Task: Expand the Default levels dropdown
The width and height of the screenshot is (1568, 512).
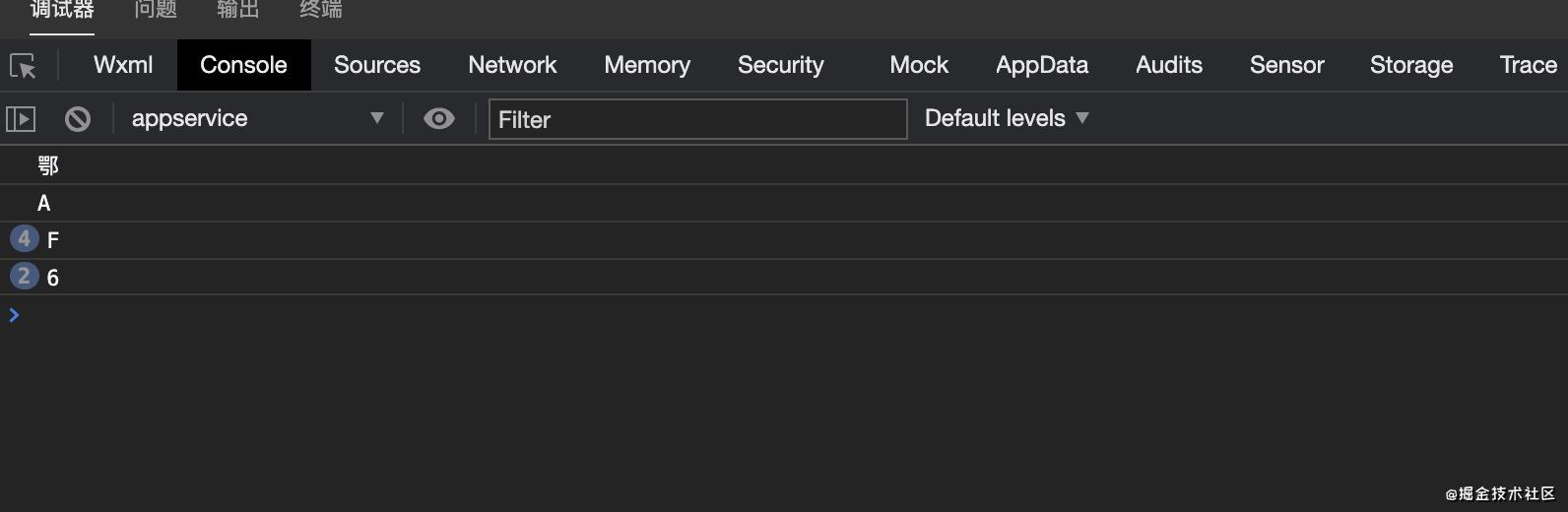Action: (1007, 118)
